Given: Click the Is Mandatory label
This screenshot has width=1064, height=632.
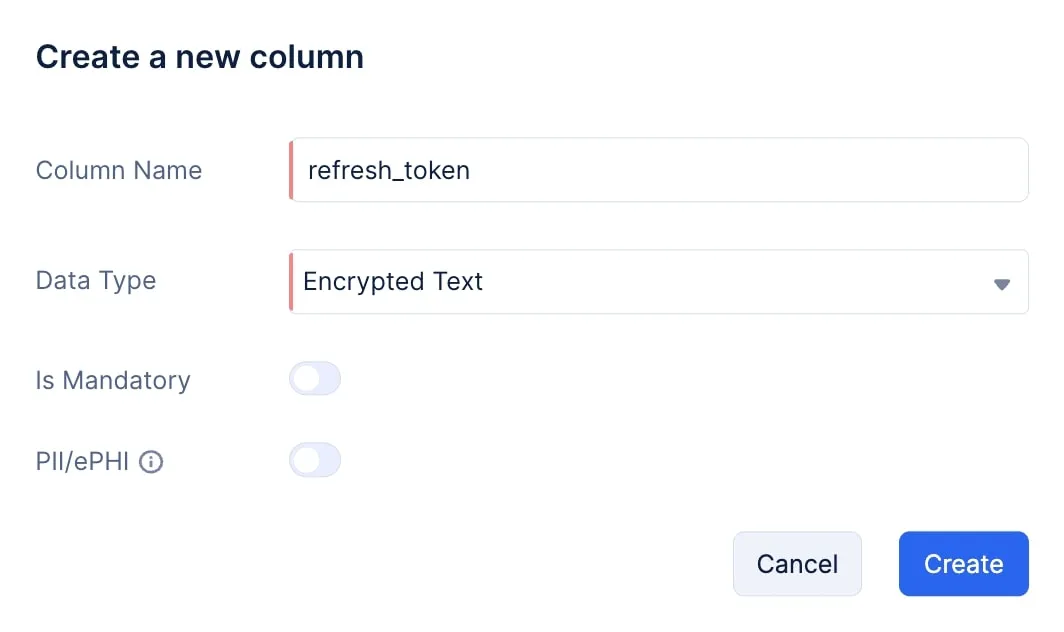Looking at the screenshot, I should [x=113, y=380].
